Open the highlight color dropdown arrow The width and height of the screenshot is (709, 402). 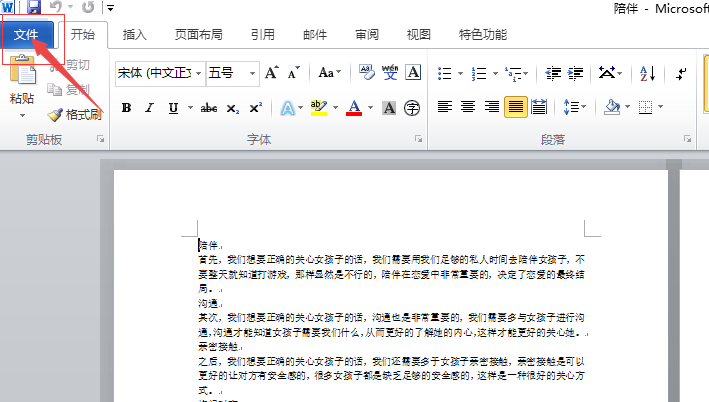click(x=336, y=108)
